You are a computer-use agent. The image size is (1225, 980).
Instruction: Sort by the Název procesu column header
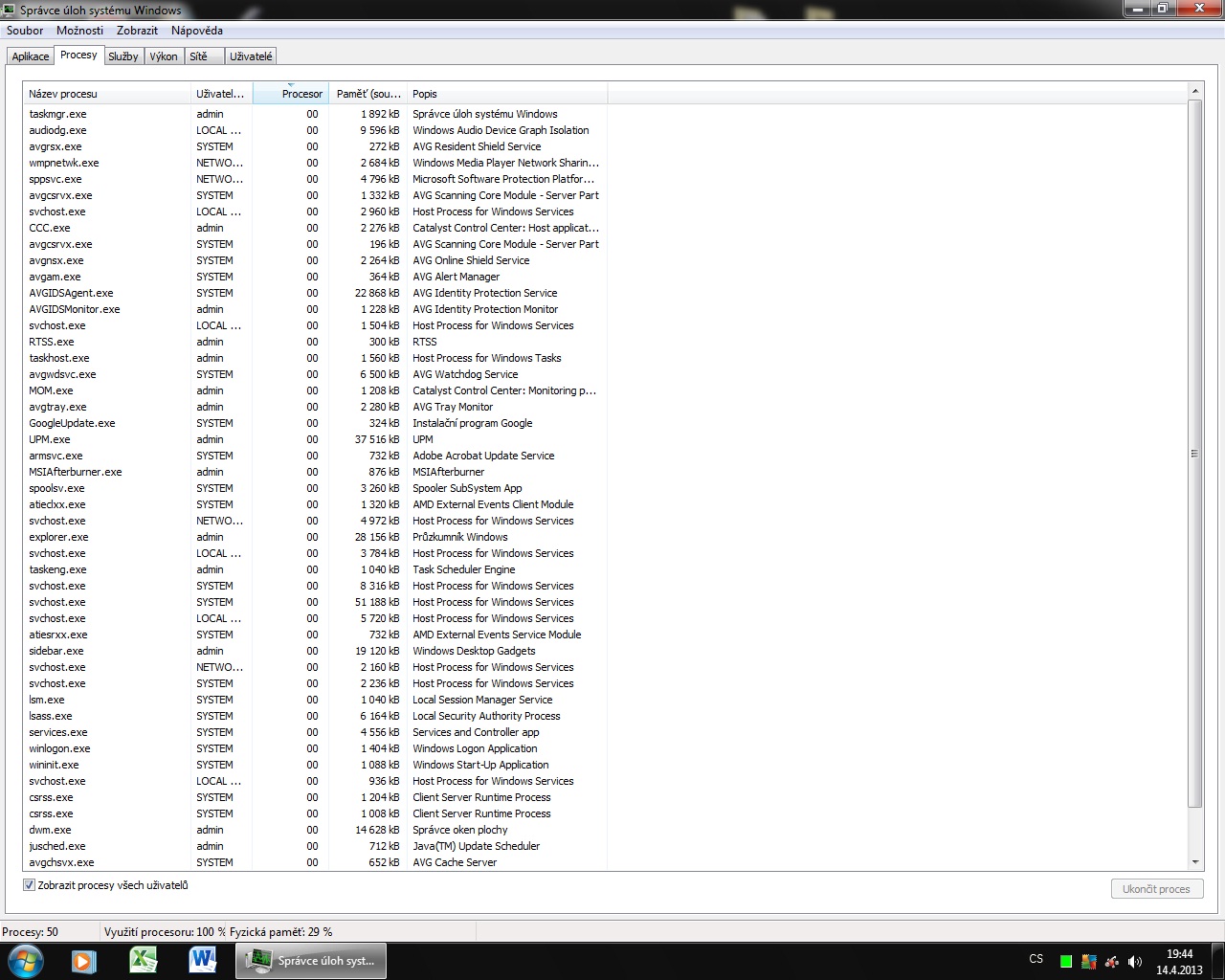107,94
